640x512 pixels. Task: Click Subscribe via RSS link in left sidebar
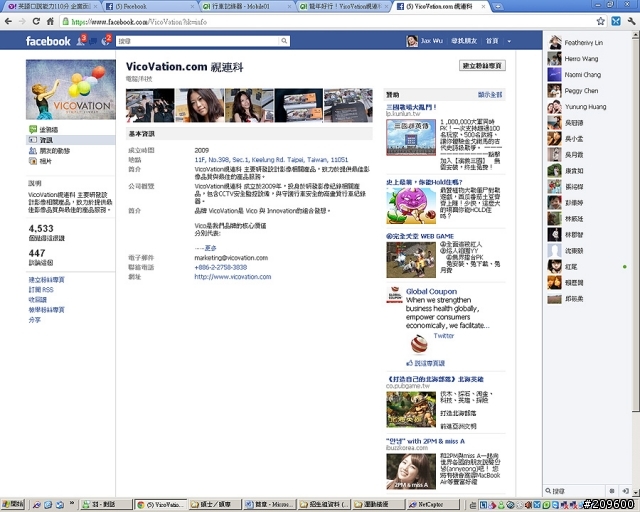(x=41, y=289)
